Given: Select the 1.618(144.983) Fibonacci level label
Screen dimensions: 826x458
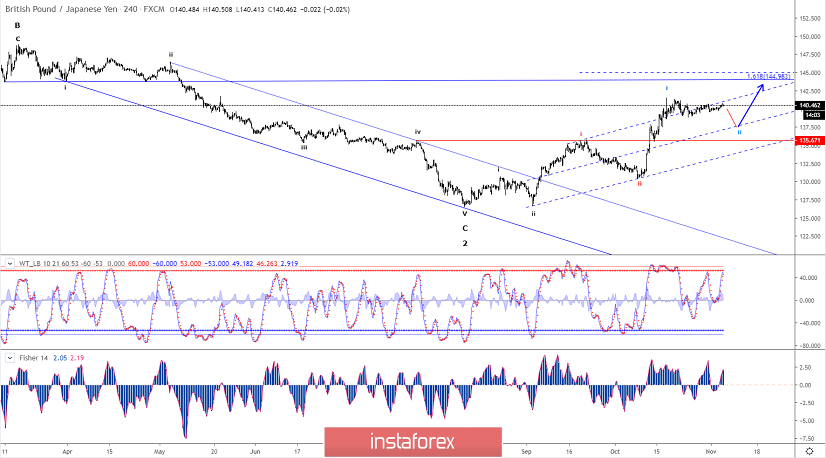Looking at the screenshot, I should click(x=769, y=76).
